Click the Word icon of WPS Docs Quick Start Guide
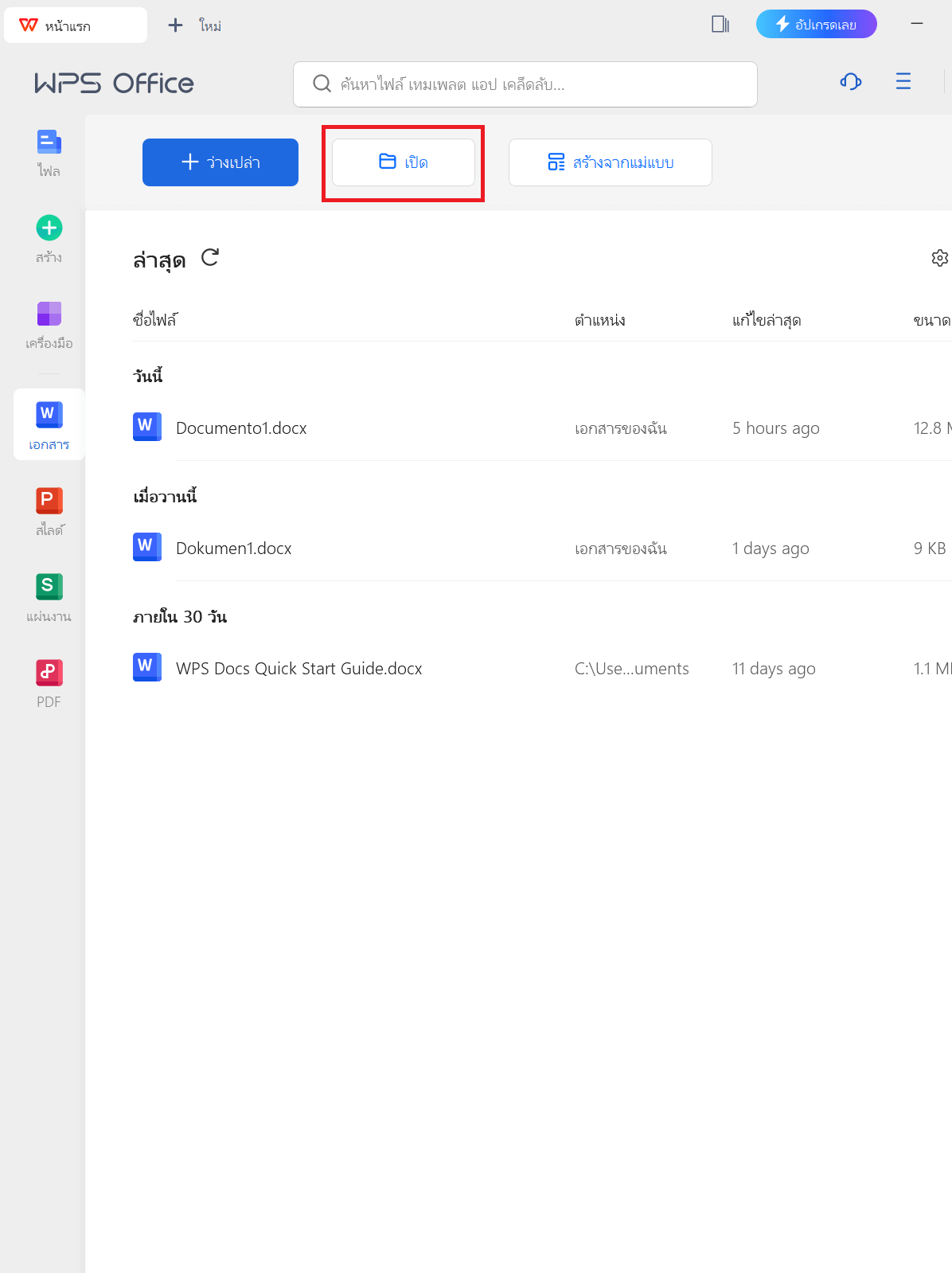The image size is (952, 1273). pyautogui.click(x=147, y=667)
